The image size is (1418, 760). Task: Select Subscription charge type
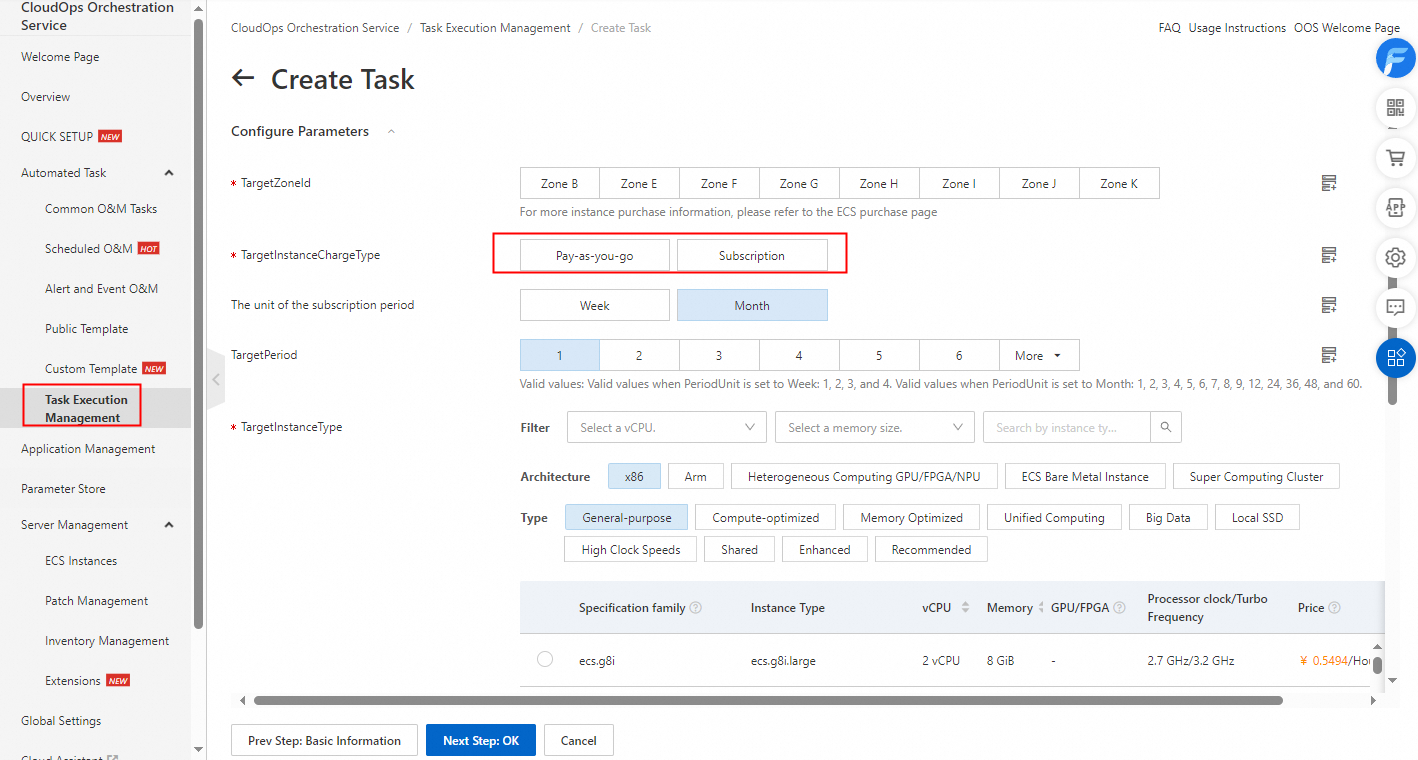coord(752,255)
